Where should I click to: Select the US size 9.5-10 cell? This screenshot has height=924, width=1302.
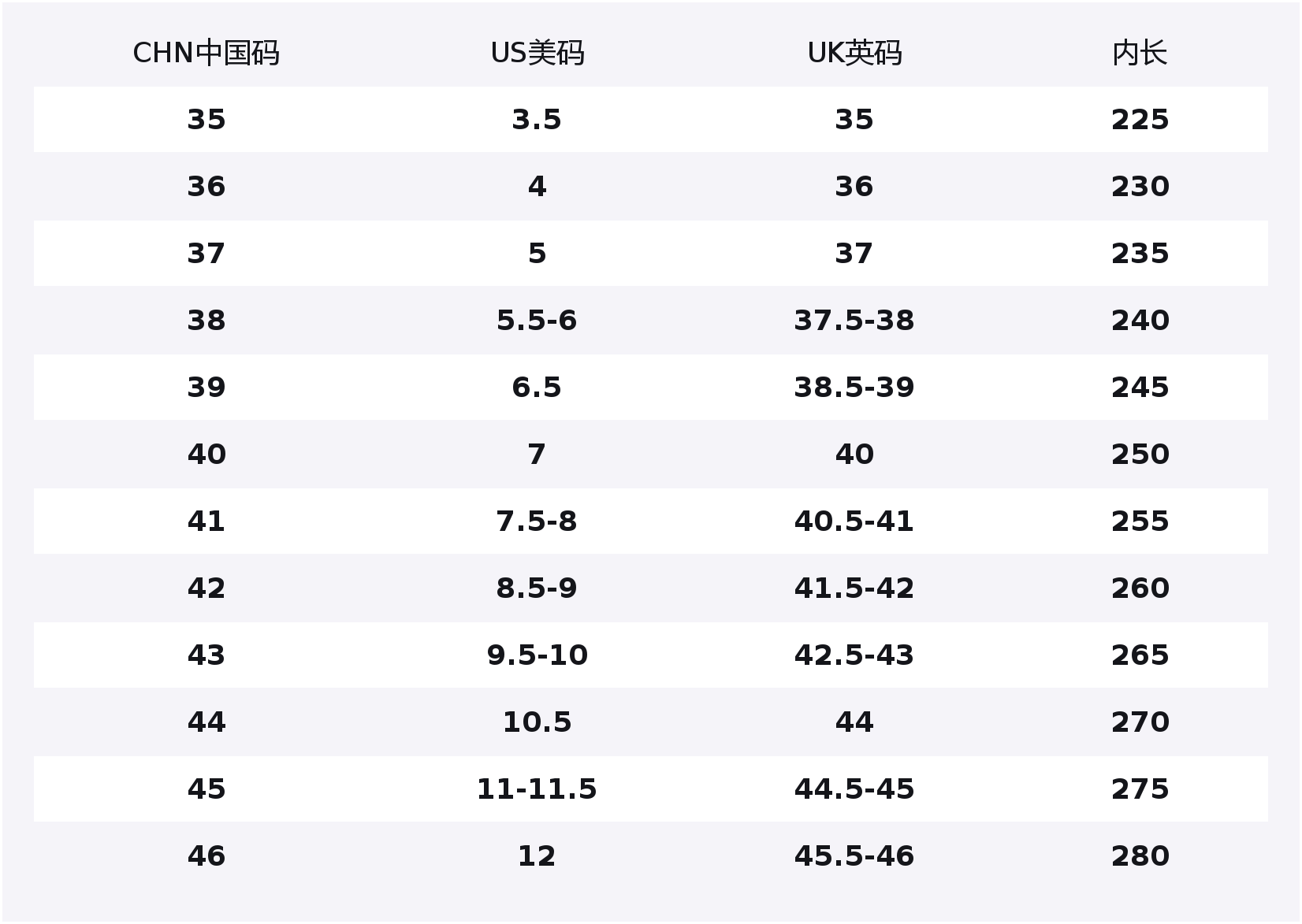point(537,655)
